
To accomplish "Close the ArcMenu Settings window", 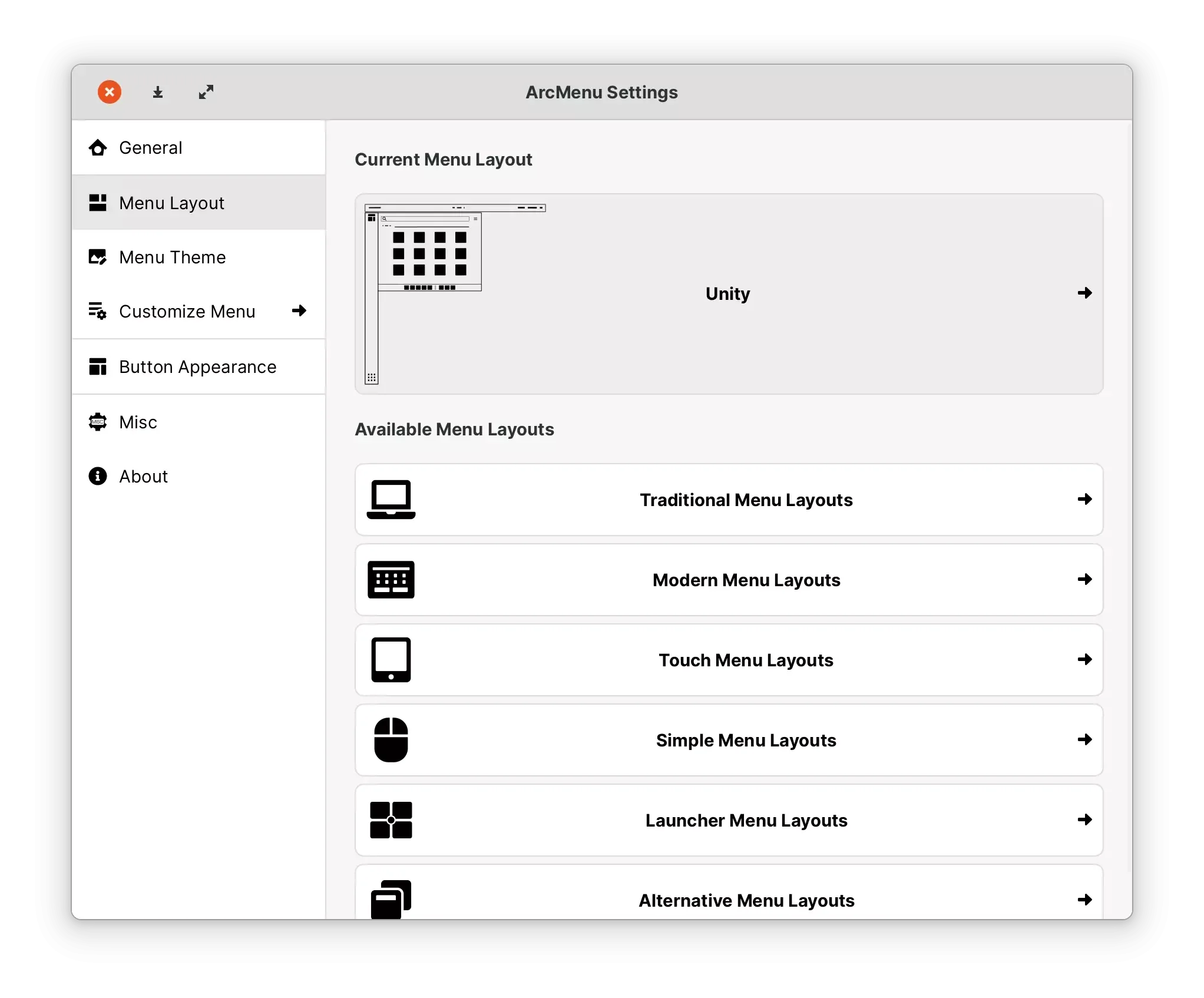I will 110,92.
